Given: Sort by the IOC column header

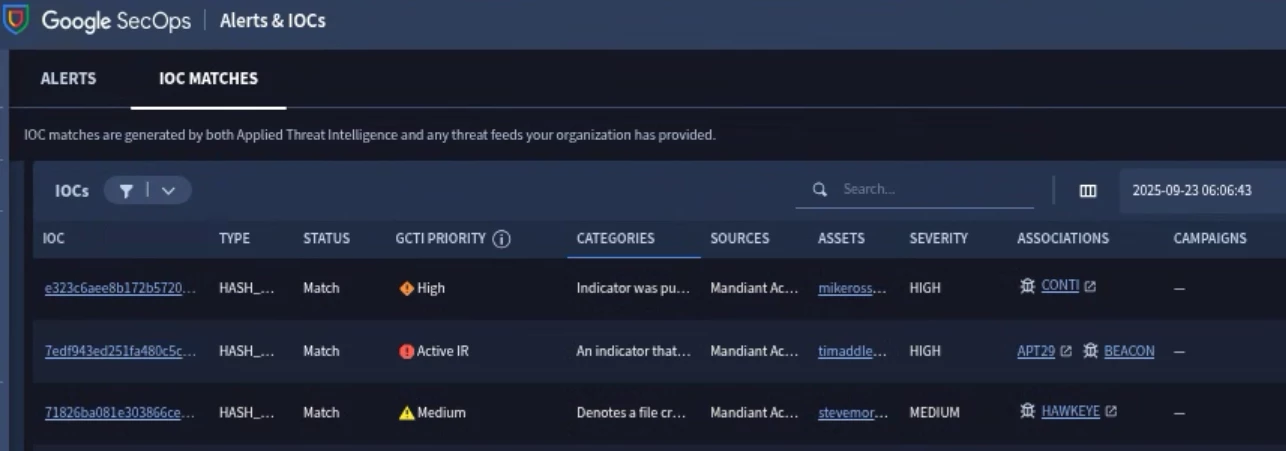Looking at the screenshot, I should coord(53,238).
